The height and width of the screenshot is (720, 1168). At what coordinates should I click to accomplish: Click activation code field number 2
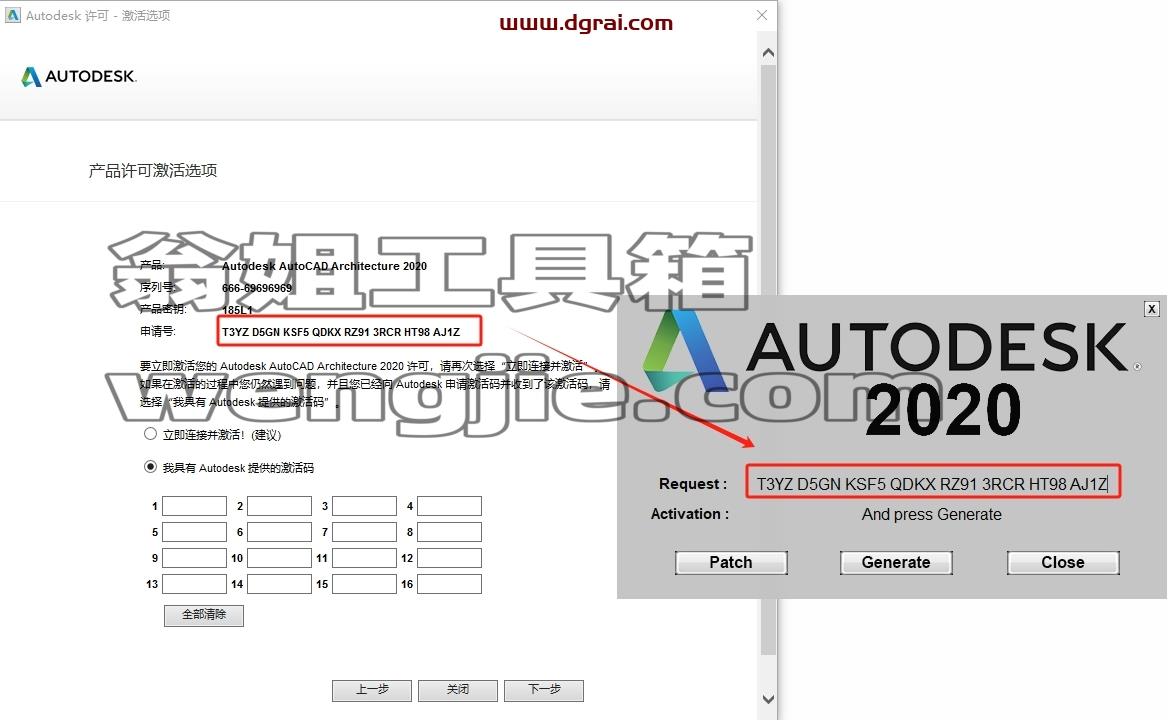click(279, 506)
